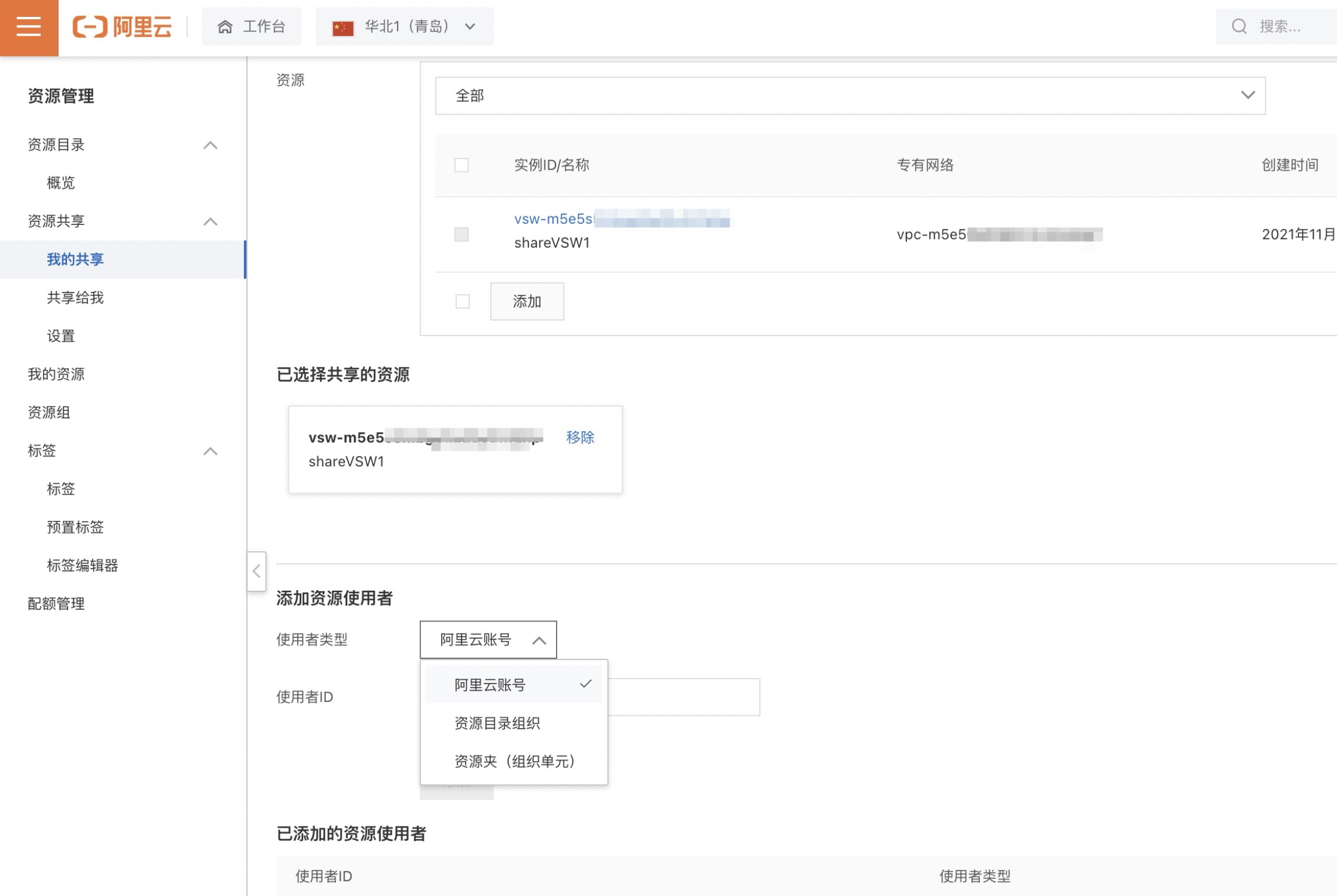Screen dimensions: 1337x896
Task: Collapse the 标签 section chevron
Action: 210,451
